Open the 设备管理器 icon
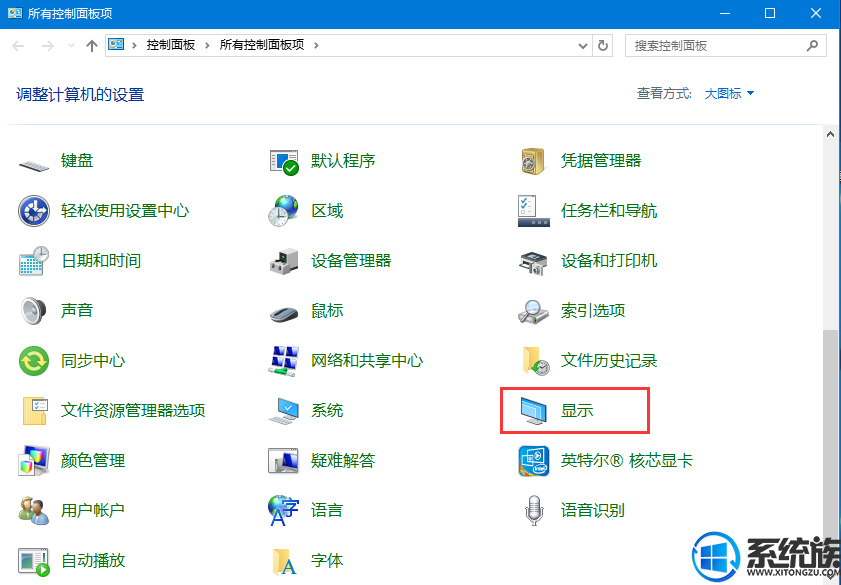This screenshot has height=585, width=841. tap(284, 261)
